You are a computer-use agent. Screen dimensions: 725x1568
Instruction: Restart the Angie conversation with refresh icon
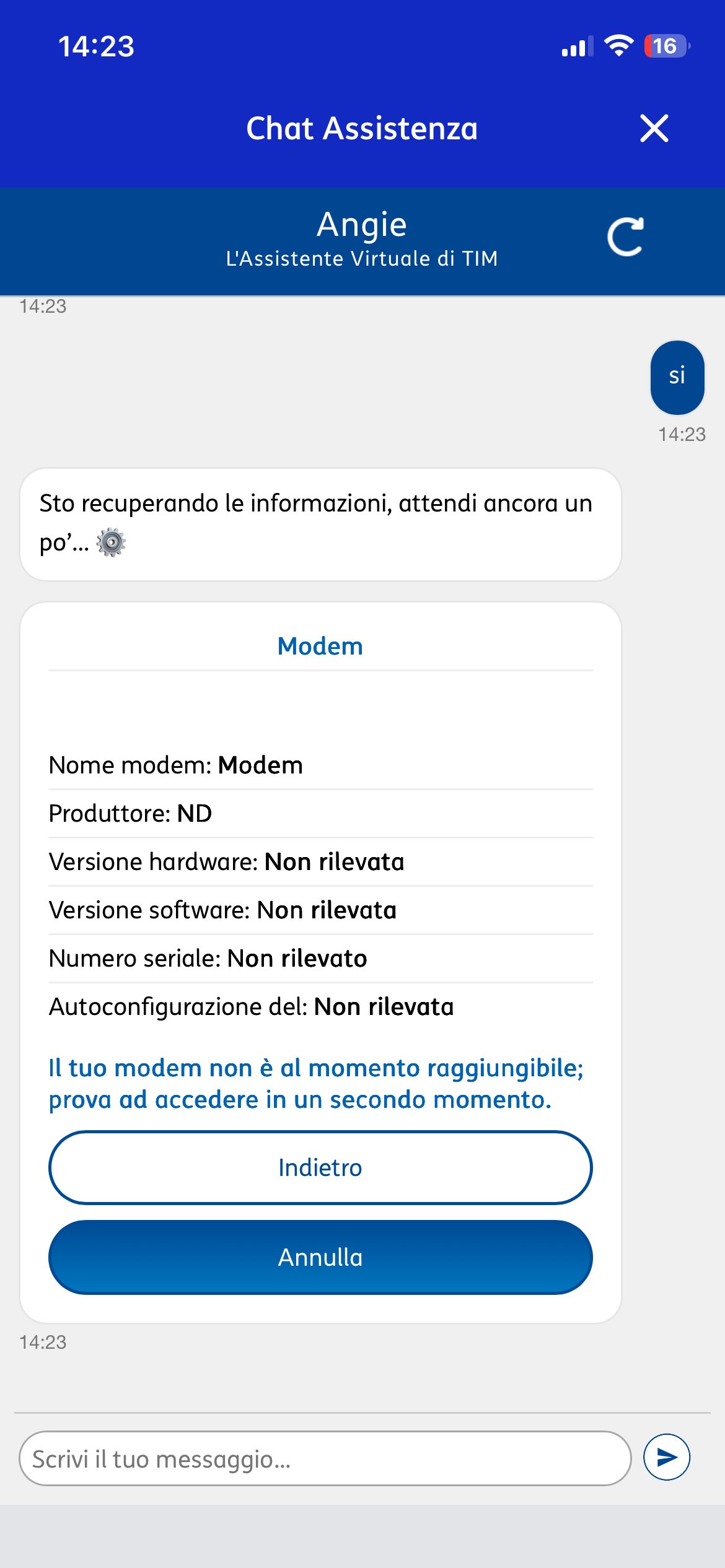point(625,237)
